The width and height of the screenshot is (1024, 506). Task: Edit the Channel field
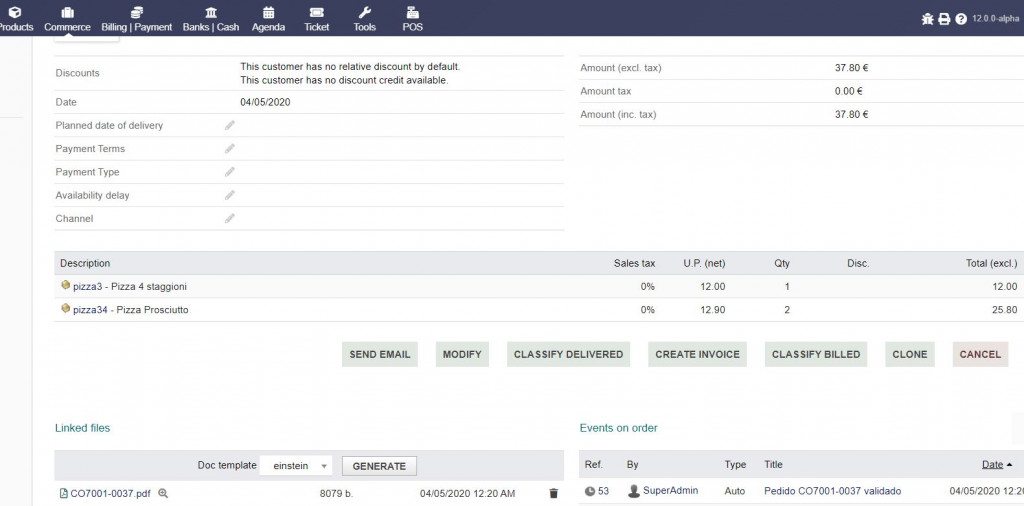click(x=230, y=218)
